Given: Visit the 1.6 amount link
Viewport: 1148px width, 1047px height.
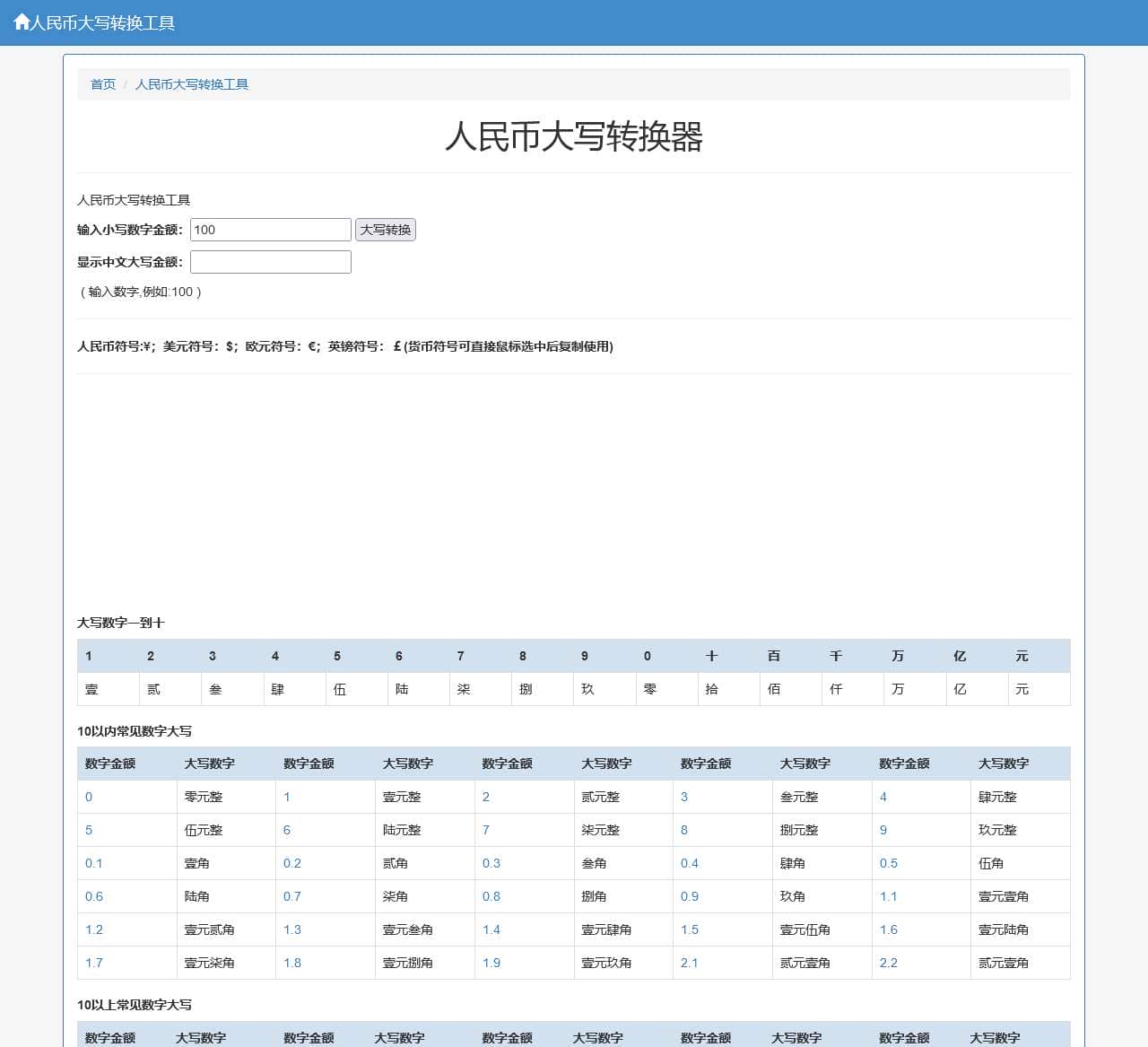Looking at the screenshot, I should (889, 929).
